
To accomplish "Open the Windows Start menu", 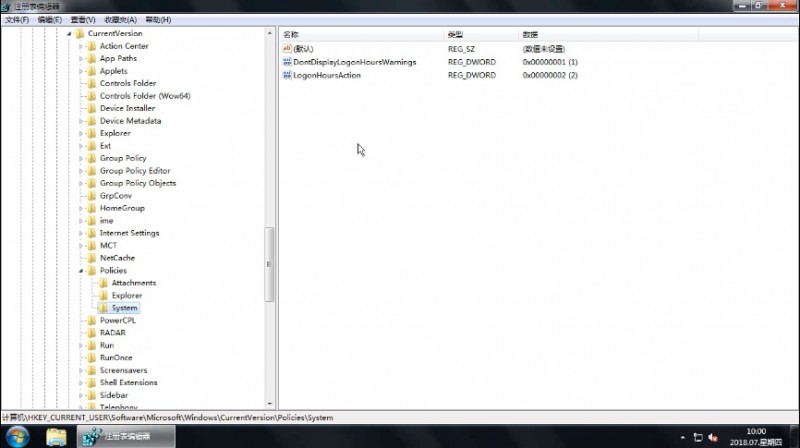I will coord(17,437).
